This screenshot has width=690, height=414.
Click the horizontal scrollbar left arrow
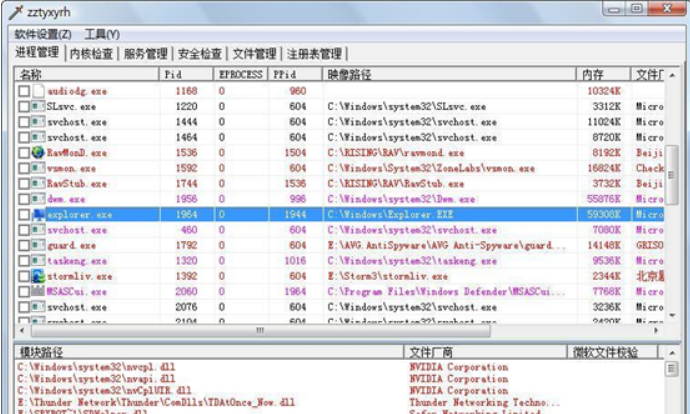tap(22, 330)
